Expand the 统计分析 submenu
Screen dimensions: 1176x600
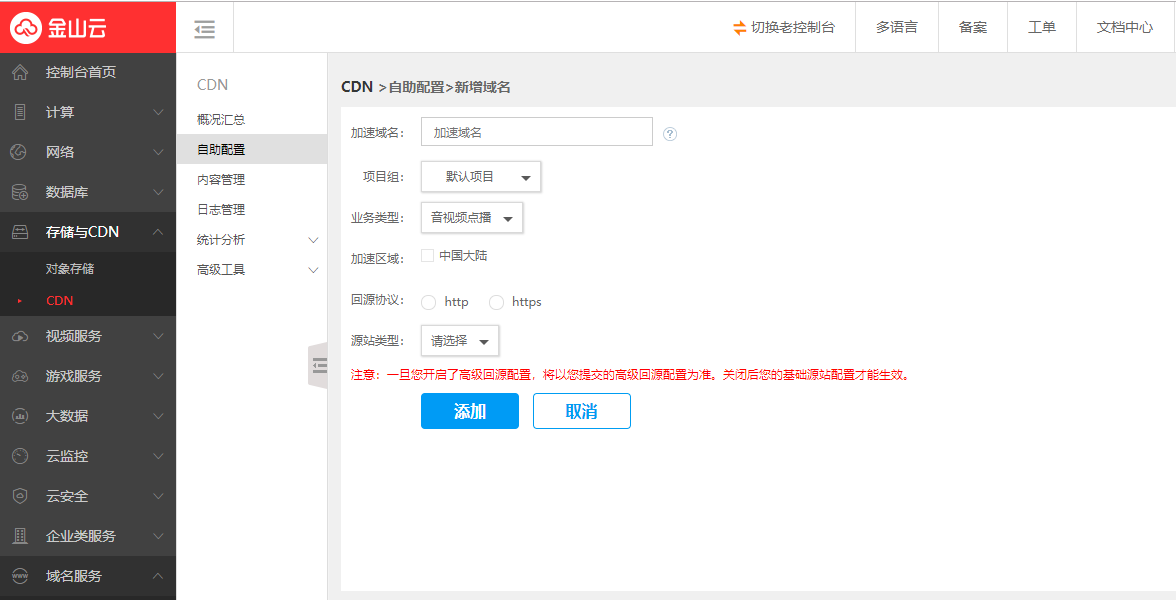[314, 240]
